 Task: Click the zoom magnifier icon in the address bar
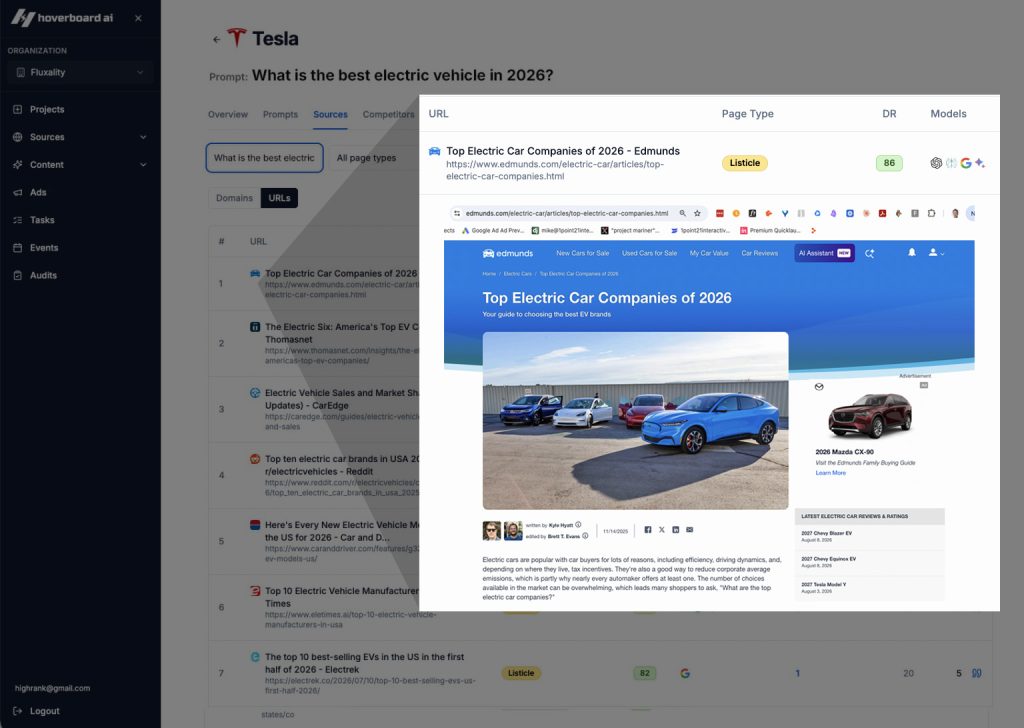(x=682, y=214)
